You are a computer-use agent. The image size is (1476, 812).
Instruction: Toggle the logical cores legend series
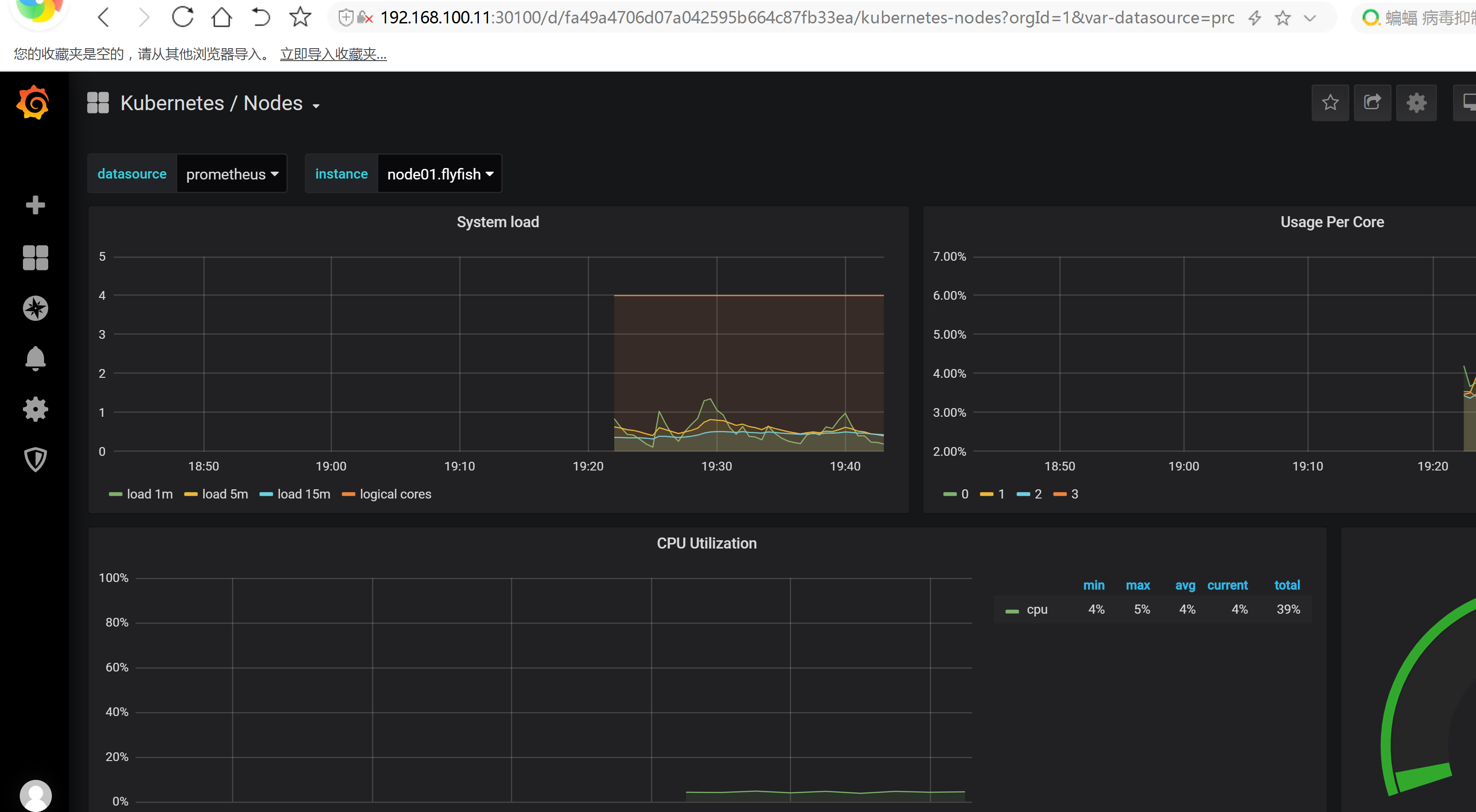(395, 494)
